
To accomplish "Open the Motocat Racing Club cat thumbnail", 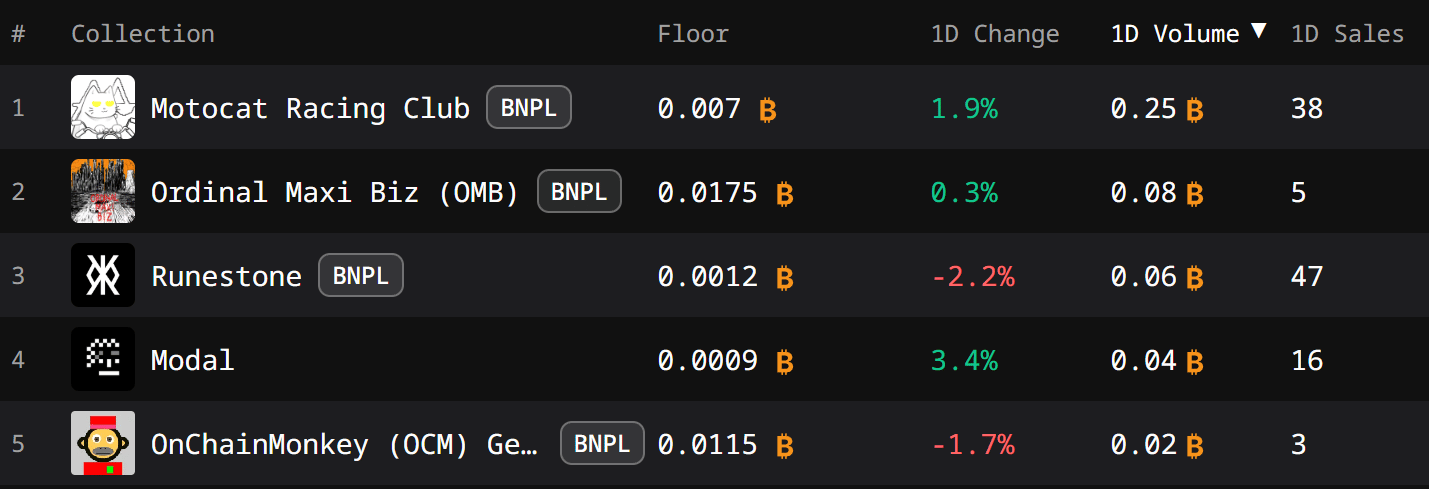I will [103, 108].
